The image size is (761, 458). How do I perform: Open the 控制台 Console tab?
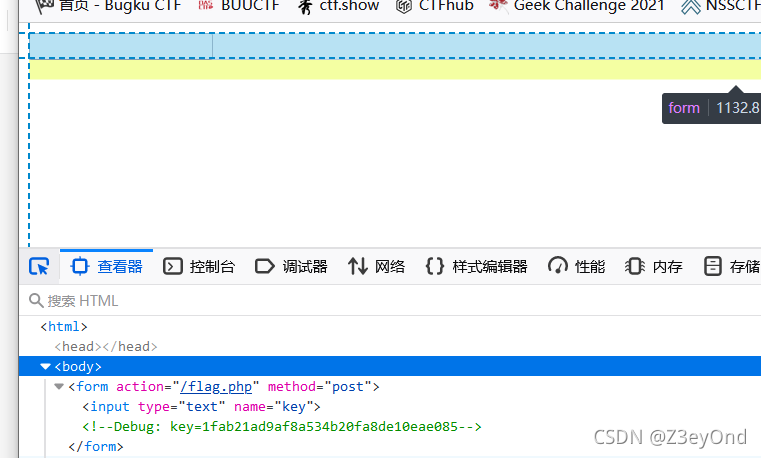coord(199,266)
